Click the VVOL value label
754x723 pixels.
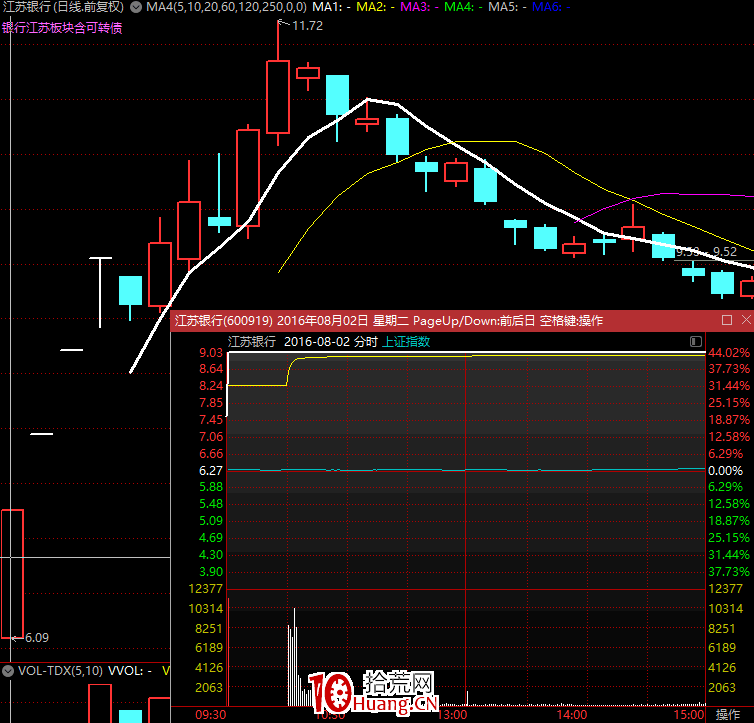(x=129, y=671)
